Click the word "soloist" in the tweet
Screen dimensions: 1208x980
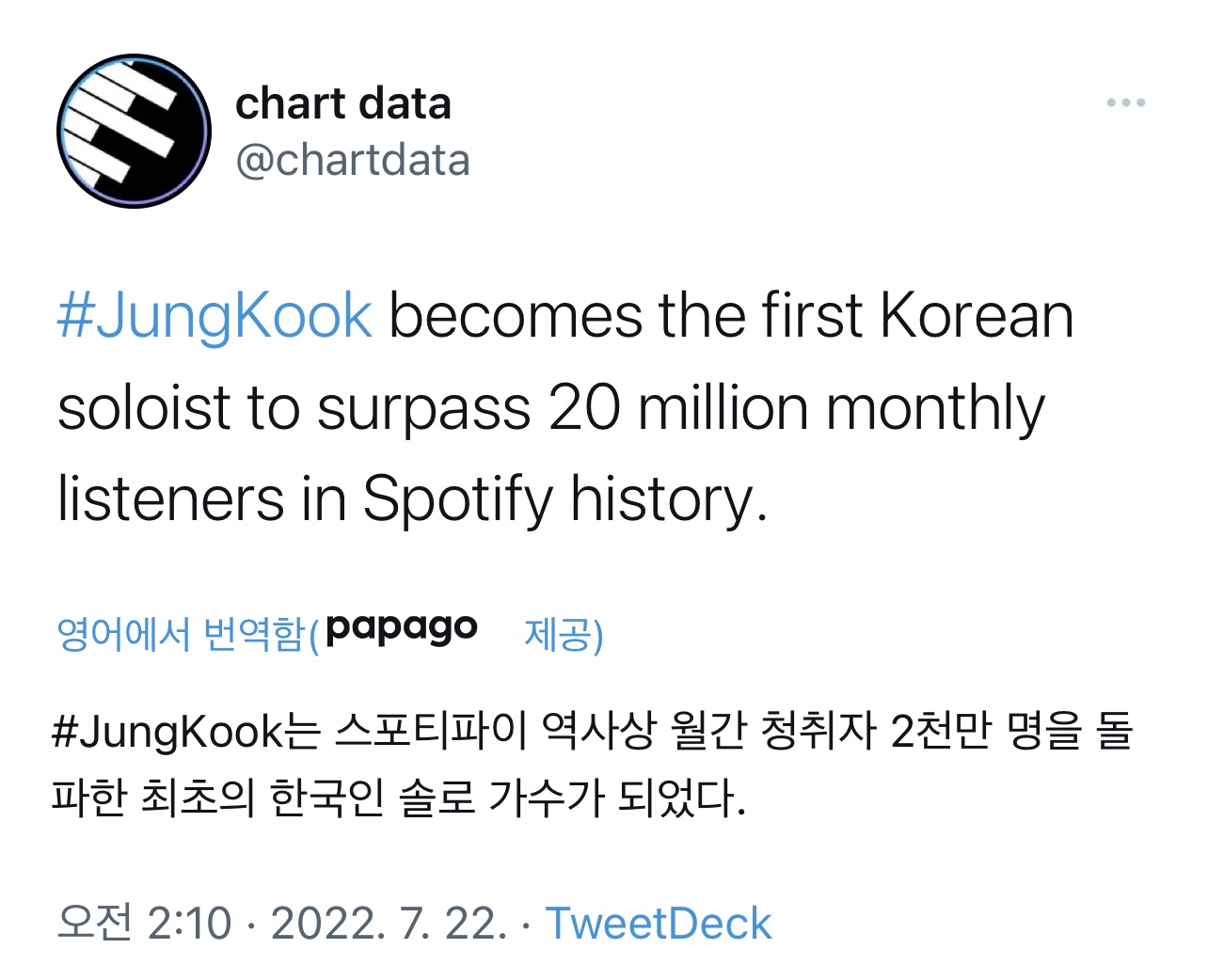[x=143, y=407]
